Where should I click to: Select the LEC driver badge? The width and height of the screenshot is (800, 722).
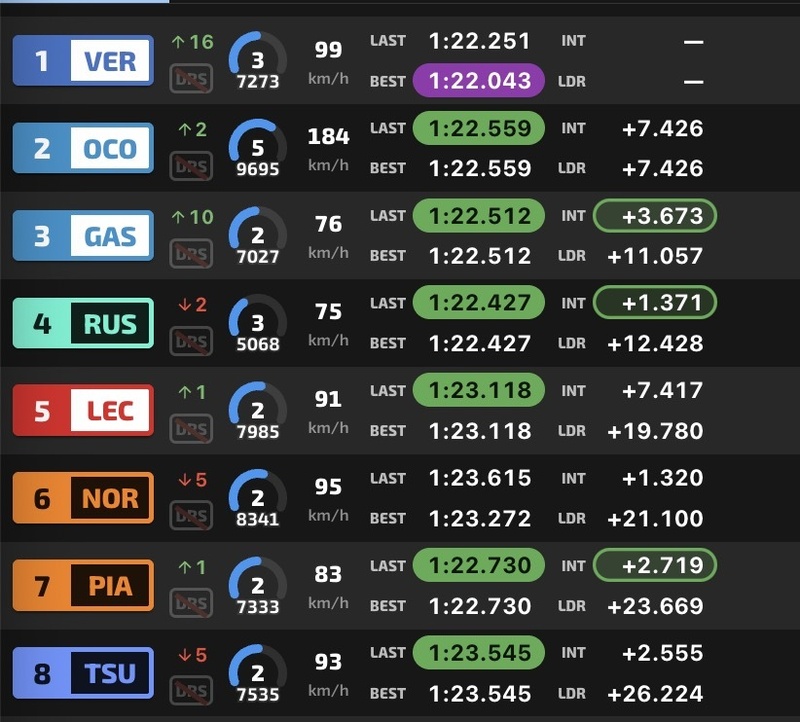(83, 411)
